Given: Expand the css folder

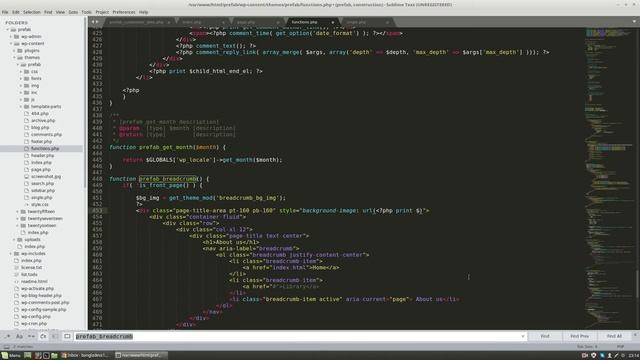Looking at the screenshot, I should (x=21, y=71).
